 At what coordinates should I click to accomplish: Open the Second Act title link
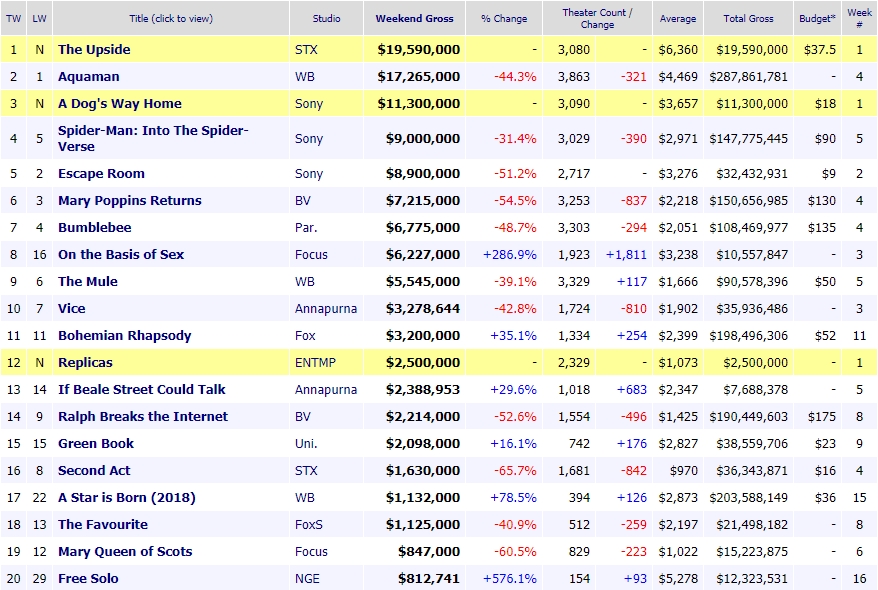pyautogui.click(x=94, y=470)
